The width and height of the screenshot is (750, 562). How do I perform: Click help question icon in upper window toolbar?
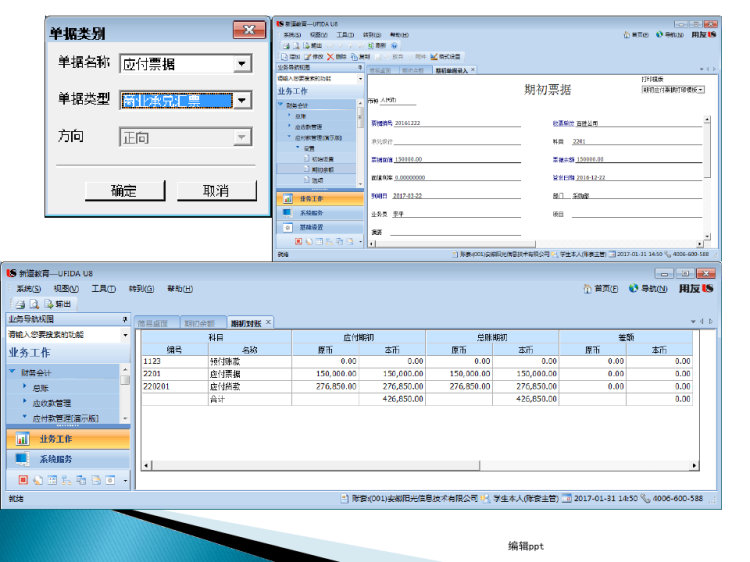tap(395, 45)
